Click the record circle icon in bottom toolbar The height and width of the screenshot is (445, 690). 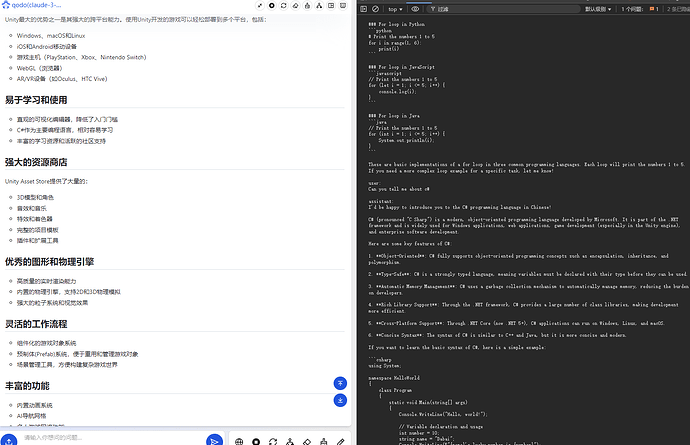pos(256,441)
